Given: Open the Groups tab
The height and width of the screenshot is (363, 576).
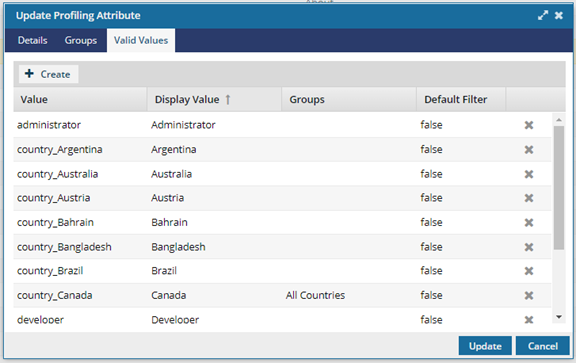Looking at the screenshot, I should 81,40.
